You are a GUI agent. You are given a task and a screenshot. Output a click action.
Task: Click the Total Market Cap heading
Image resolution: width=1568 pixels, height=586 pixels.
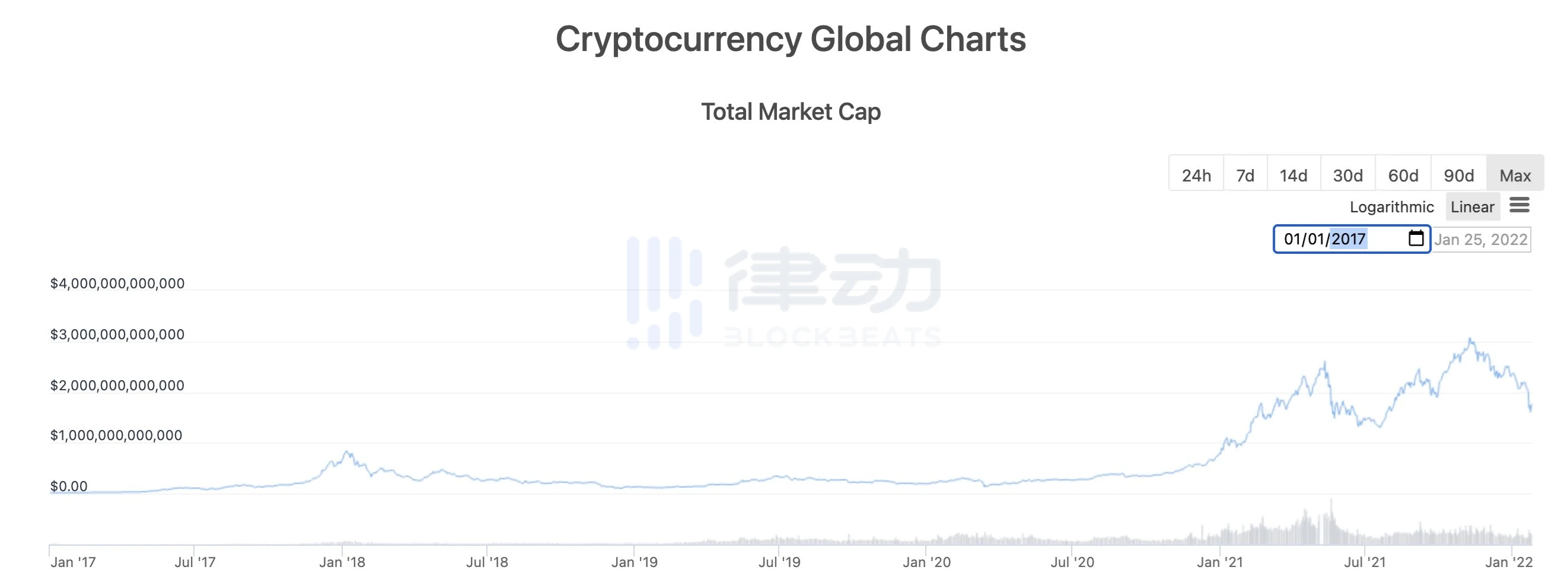pyautogui.click(x=791, y=112)
